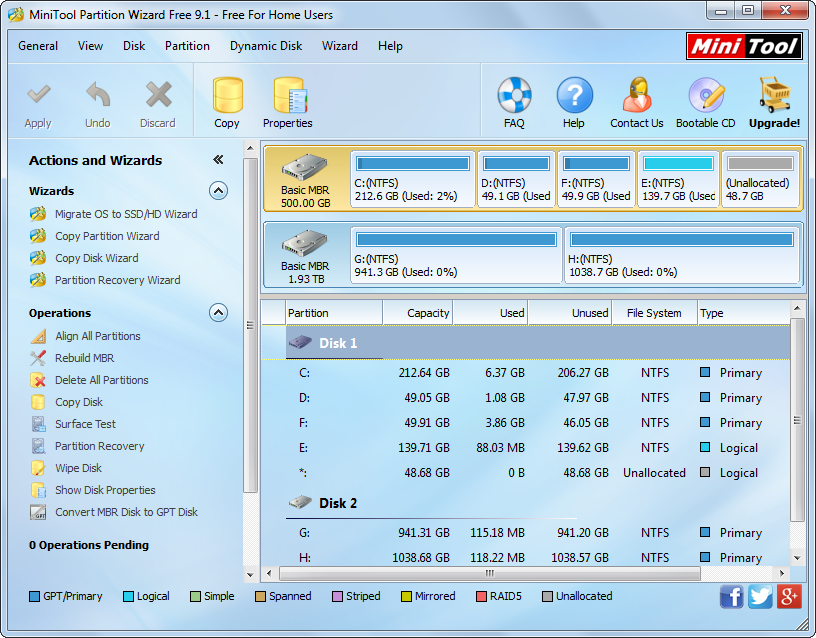The height and width of the screenshot is (638, 816).
Task: Open the Partition menu
Action: pyautogui.click(x=187, y=46)
